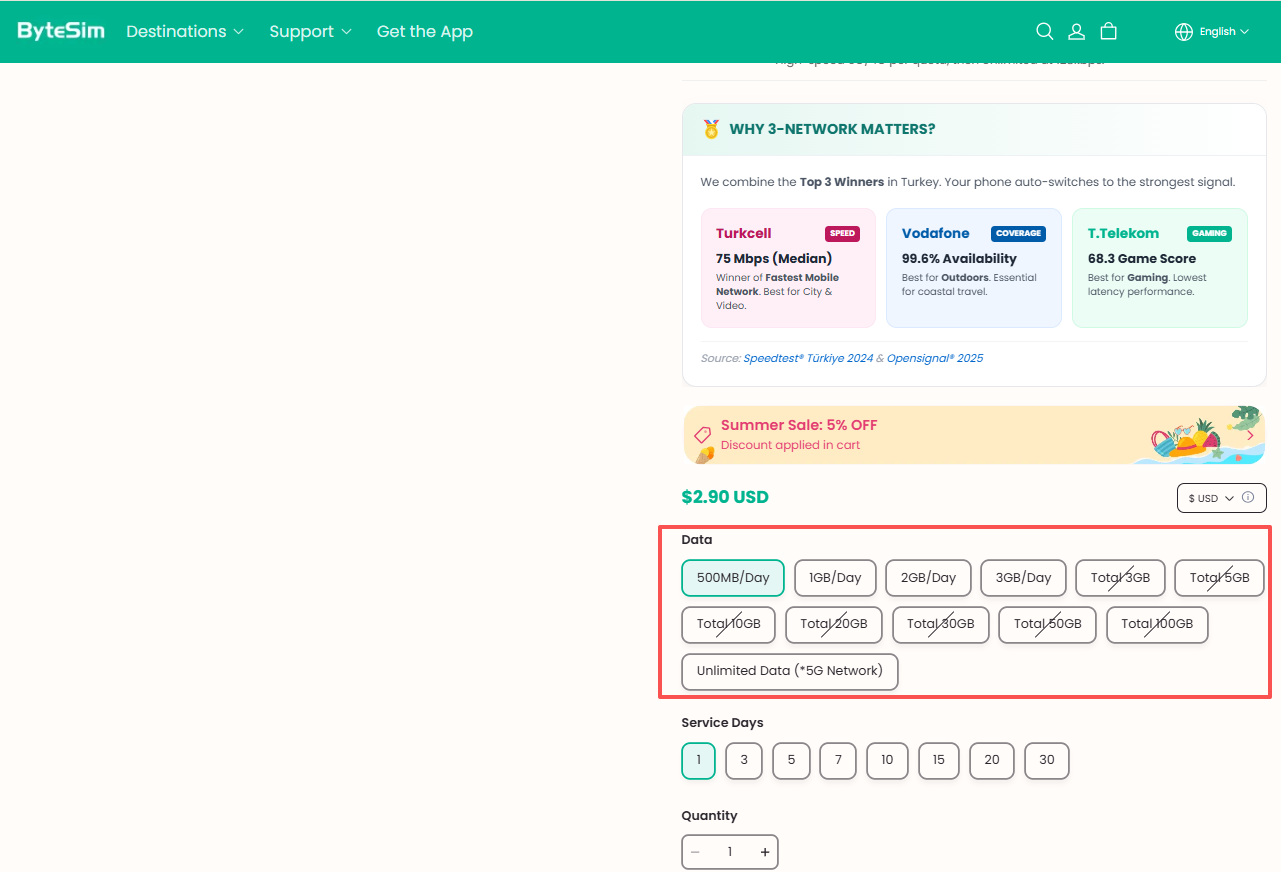Click the quantity input field
The width and height of the screenshot is (1281, 872).
(730, 852)
